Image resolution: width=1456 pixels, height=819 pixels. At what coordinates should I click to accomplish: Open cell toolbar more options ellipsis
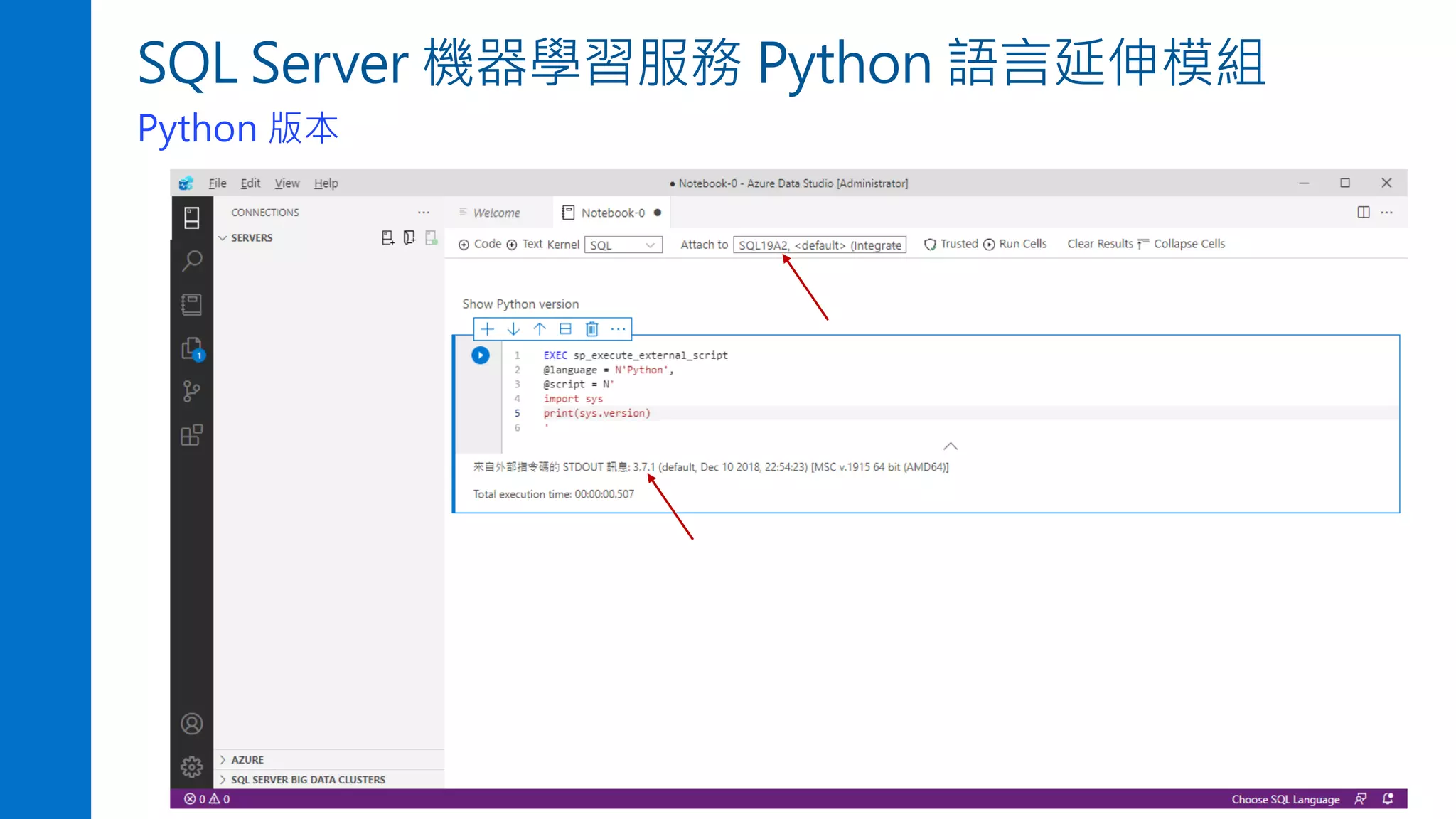(618, 328)
